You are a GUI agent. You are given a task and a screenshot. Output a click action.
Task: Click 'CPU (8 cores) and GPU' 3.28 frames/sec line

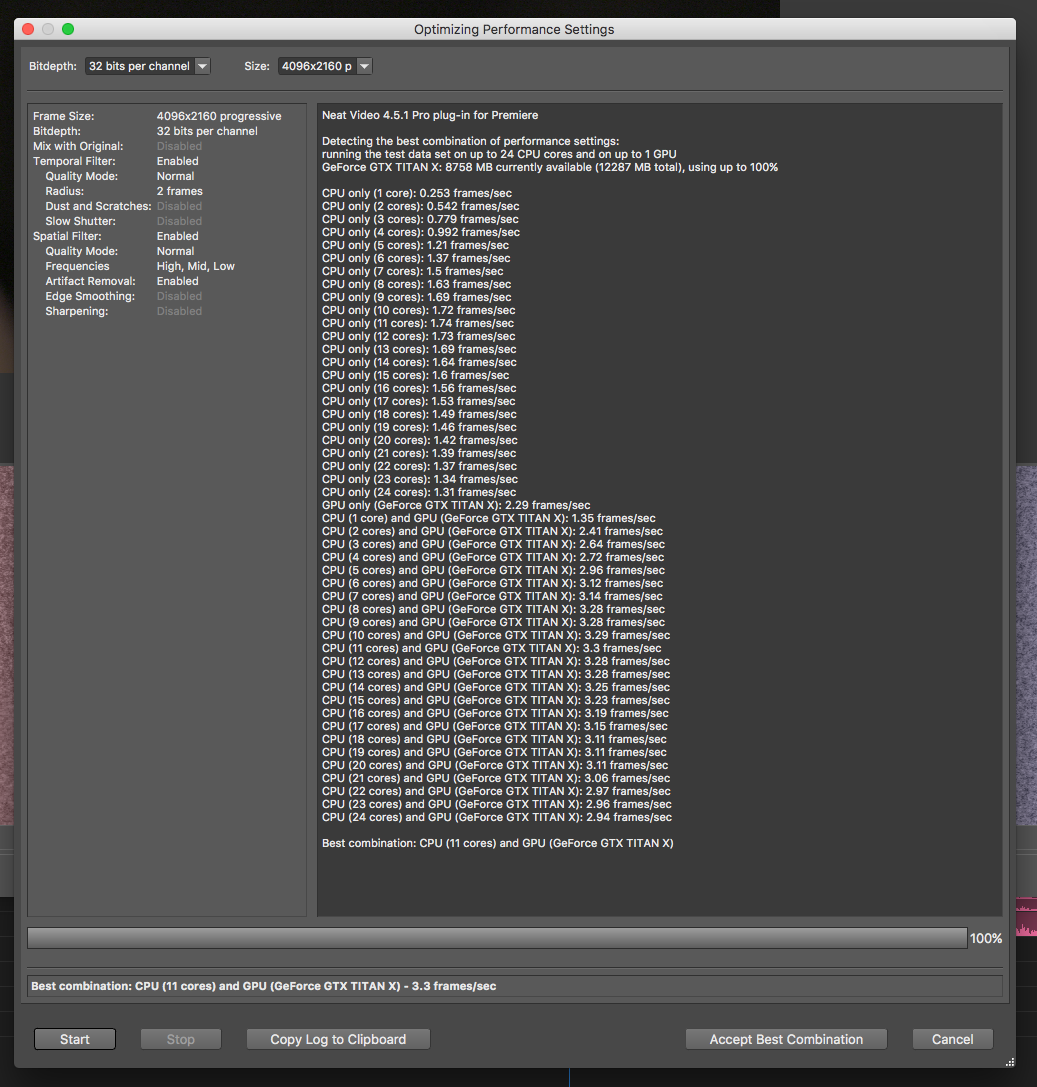click(494, 609)
